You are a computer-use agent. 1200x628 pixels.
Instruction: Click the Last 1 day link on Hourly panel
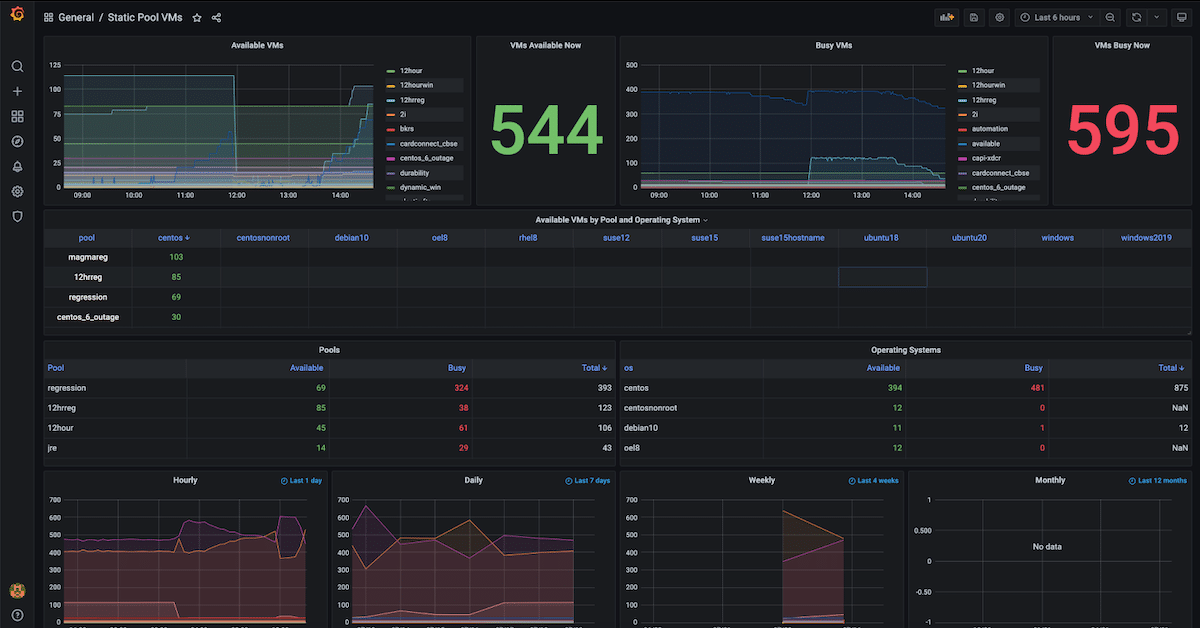(x=302, y=481)
